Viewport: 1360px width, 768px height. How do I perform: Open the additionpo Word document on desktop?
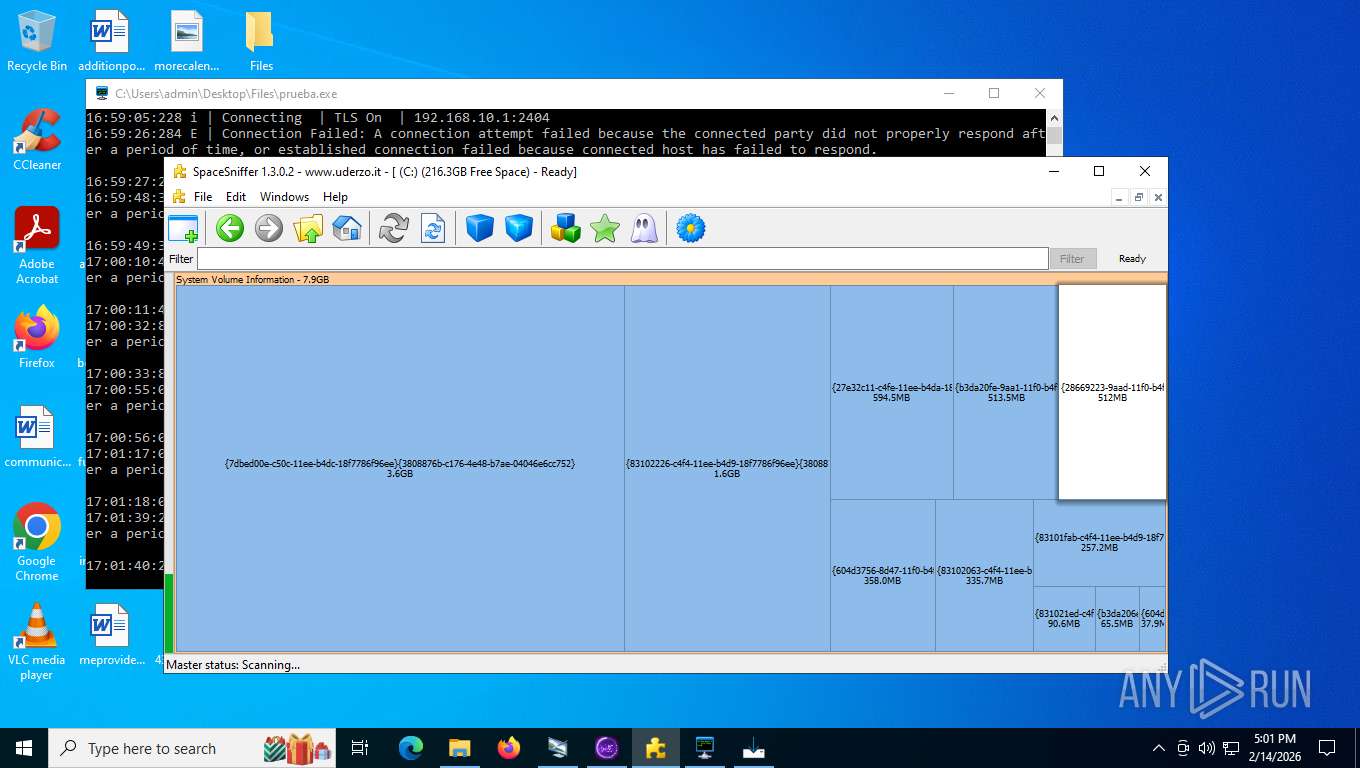click(111, 42)
